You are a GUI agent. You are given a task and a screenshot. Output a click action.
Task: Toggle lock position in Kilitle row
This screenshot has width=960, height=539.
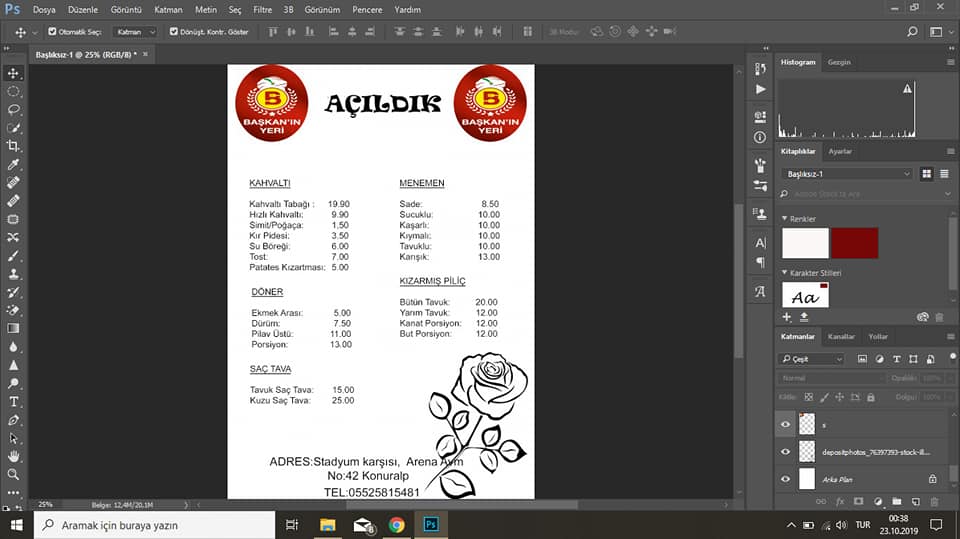click(839, 397)
